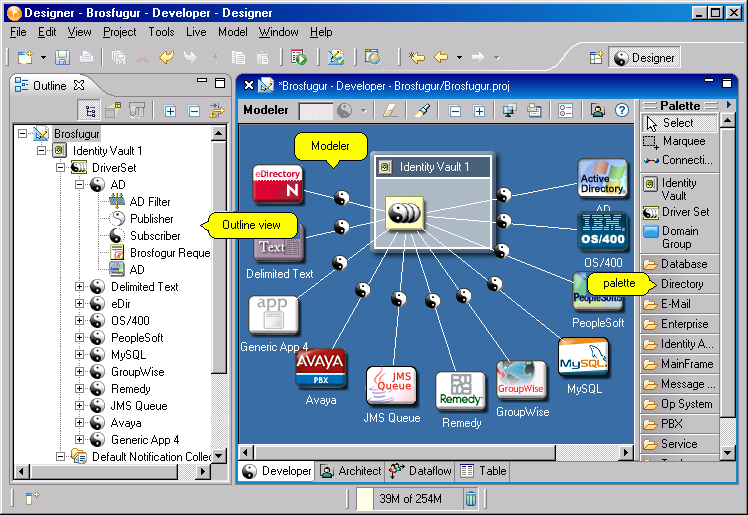Viewport: 748px width, 515px height.
Task: Click the Collapse All icon in Outline toolbar
Action: tap(194, 111)
